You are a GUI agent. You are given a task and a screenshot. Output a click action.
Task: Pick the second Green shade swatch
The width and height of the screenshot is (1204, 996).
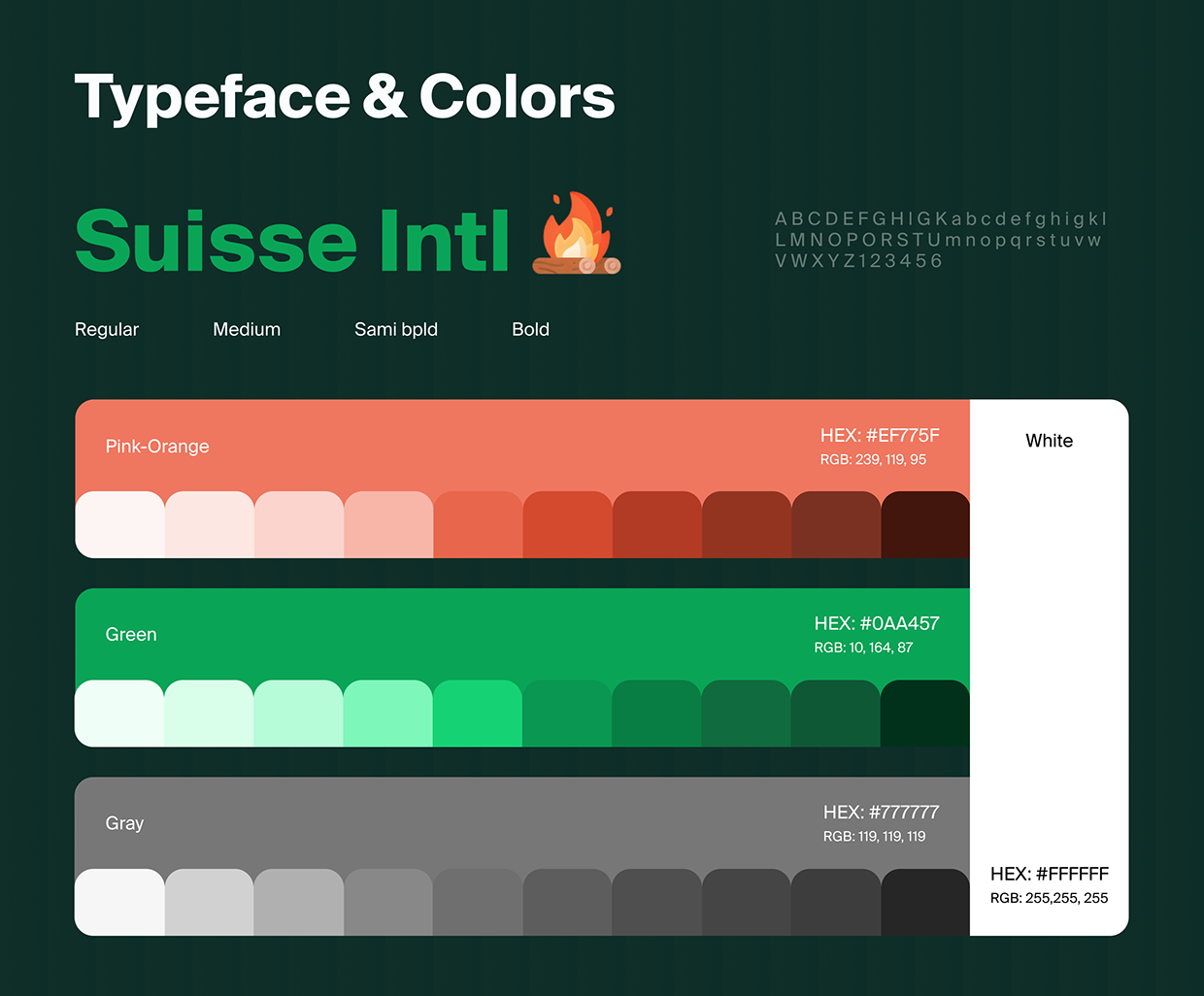click(210, 714)
